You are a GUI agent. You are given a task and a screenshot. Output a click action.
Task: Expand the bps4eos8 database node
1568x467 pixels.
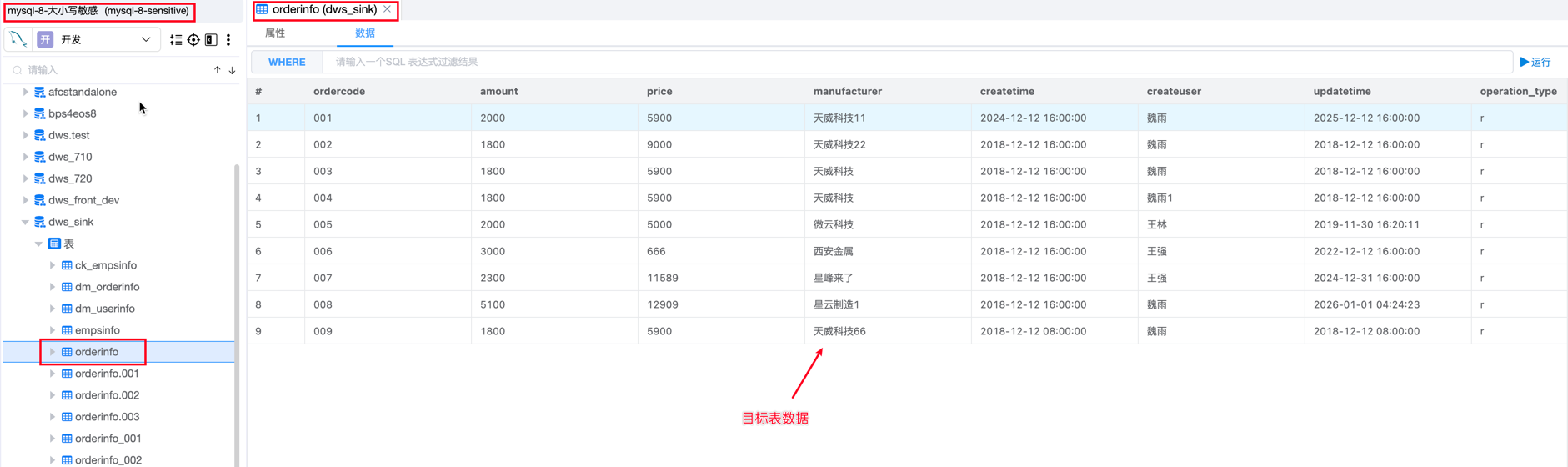[25, 113]
